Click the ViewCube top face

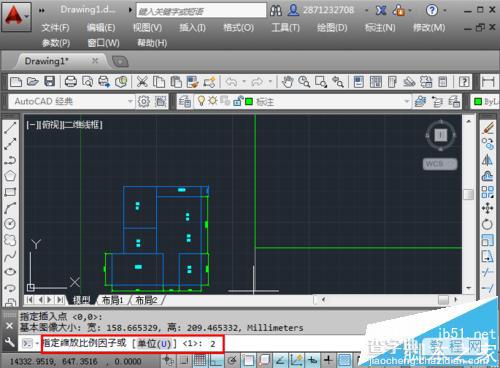click(x=440, y=135)
